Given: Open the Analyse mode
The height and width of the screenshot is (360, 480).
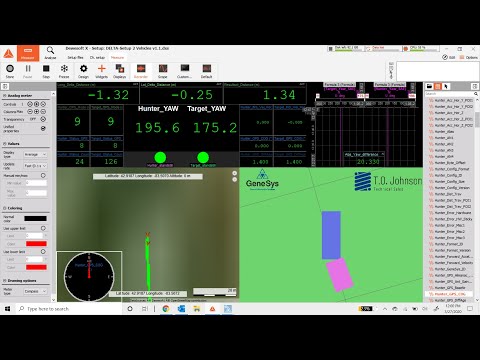Looking at the screenshot, I should (x=50, y=53).
